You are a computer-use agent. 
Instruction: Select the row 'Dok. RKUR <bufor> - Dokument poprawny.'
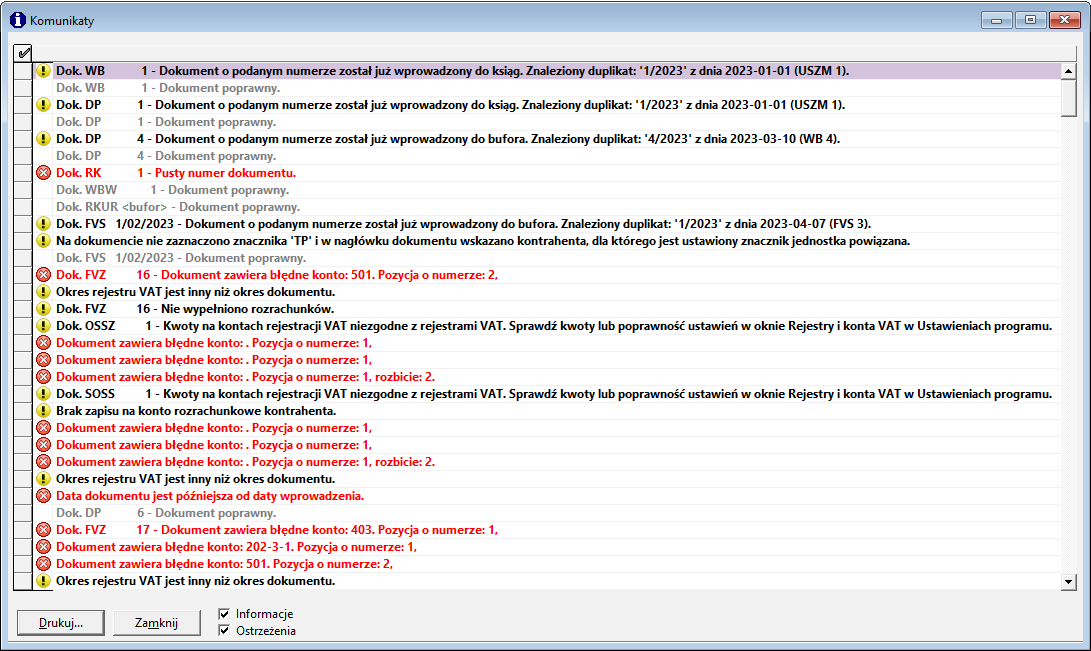pos(547,207)
